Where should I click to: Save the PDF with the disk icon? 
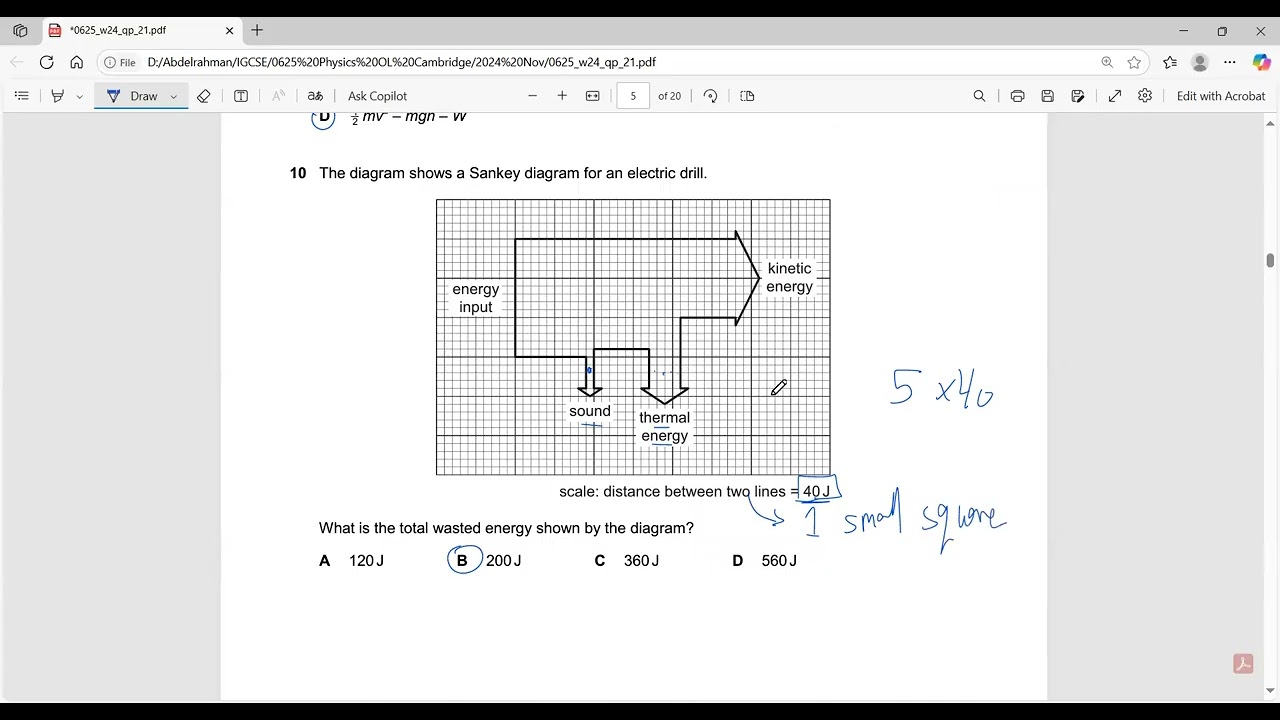(1047, 96)
